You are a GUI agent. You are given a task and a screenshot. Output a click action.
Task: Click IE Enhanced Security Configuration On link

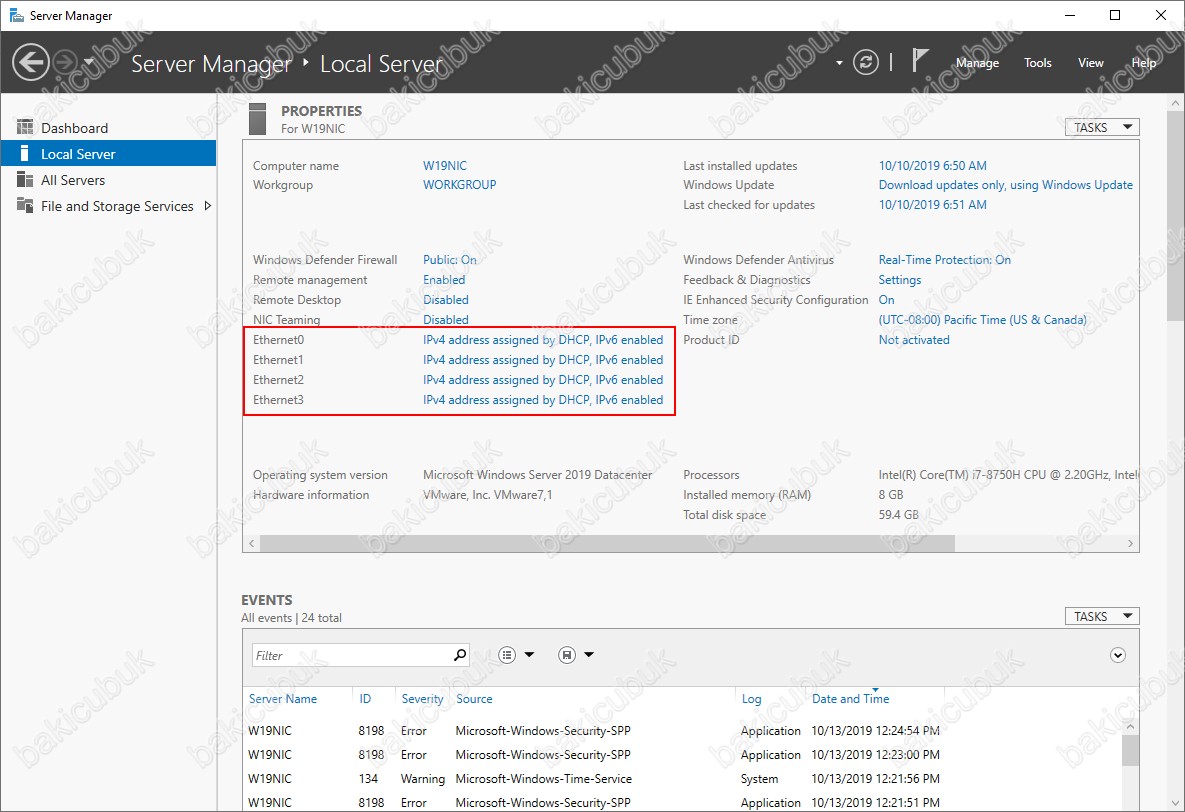pos(886,299)
